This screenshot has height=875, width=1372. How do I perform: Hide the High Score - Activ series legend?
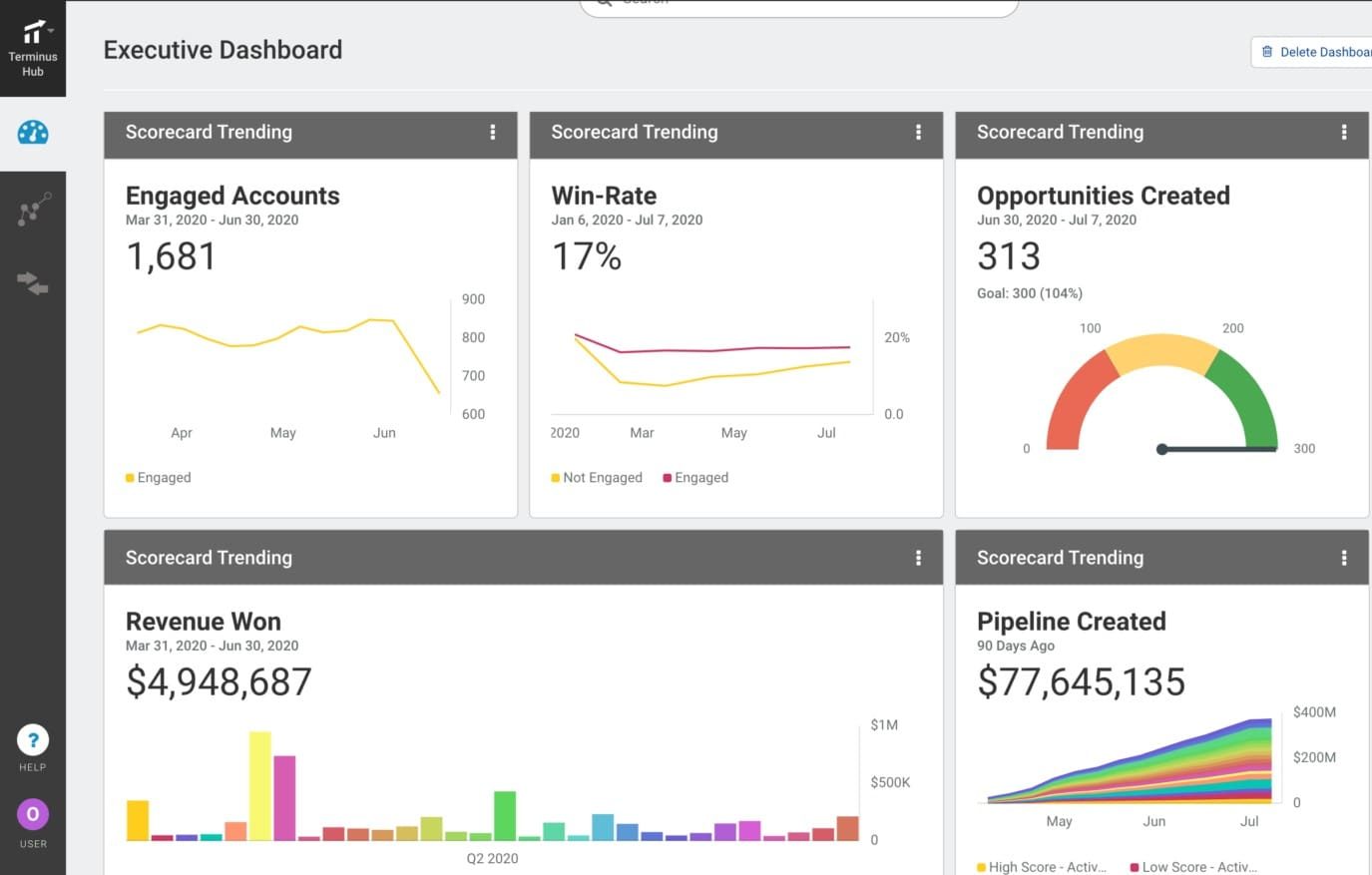(x=1044, y=866)
